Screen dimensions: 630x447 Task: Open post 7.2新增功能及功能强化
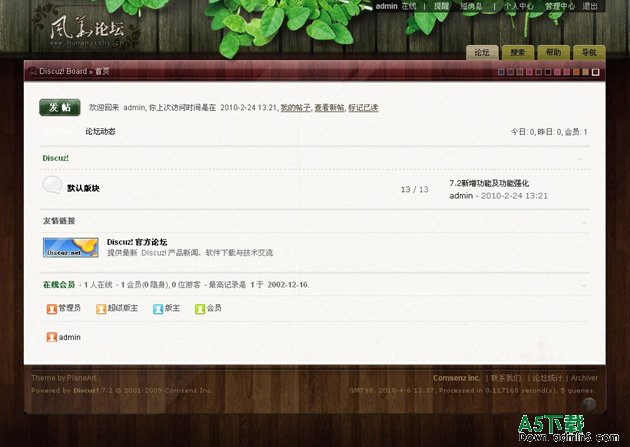[x=489, y=183]
